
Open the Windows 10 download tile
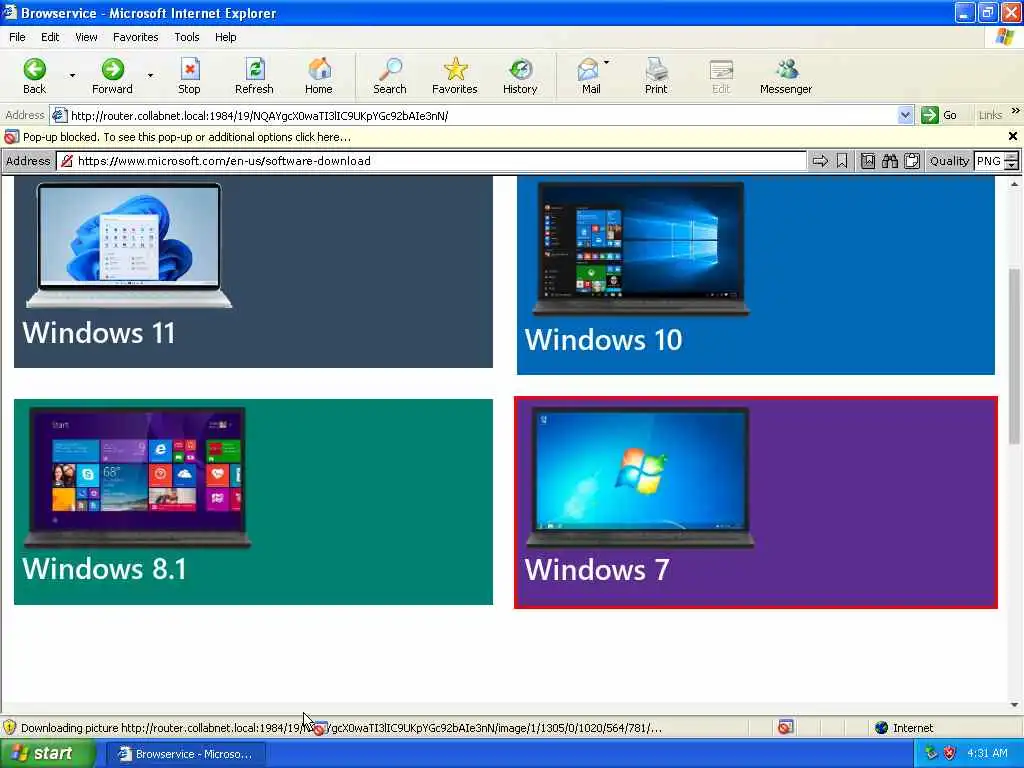pos(756,275)
